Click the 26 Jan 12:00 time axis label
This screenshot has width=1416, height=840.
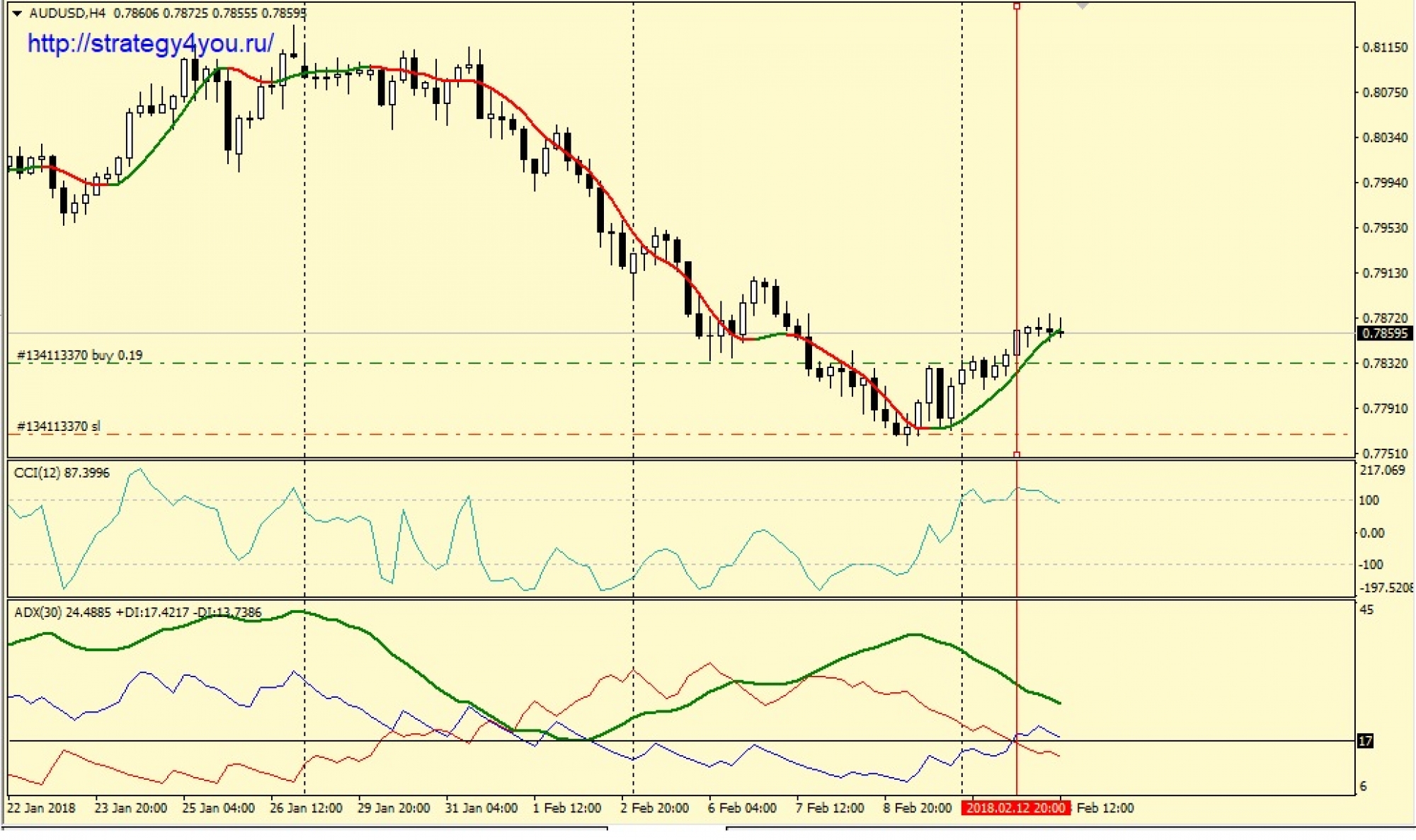point(306,808)
